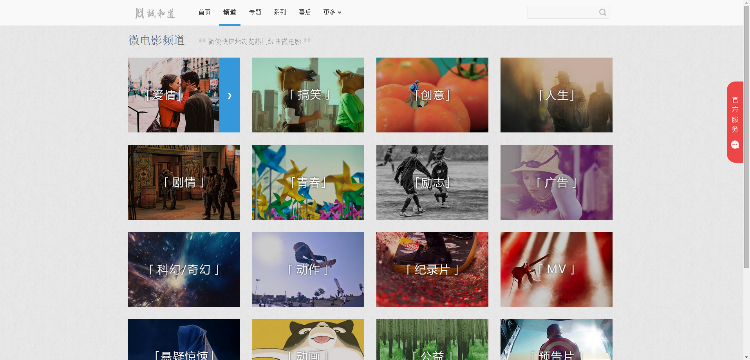Open the 系列 nav item
Image resolution: width=750 pixels, height=360 pixels.
click(280, 12)
